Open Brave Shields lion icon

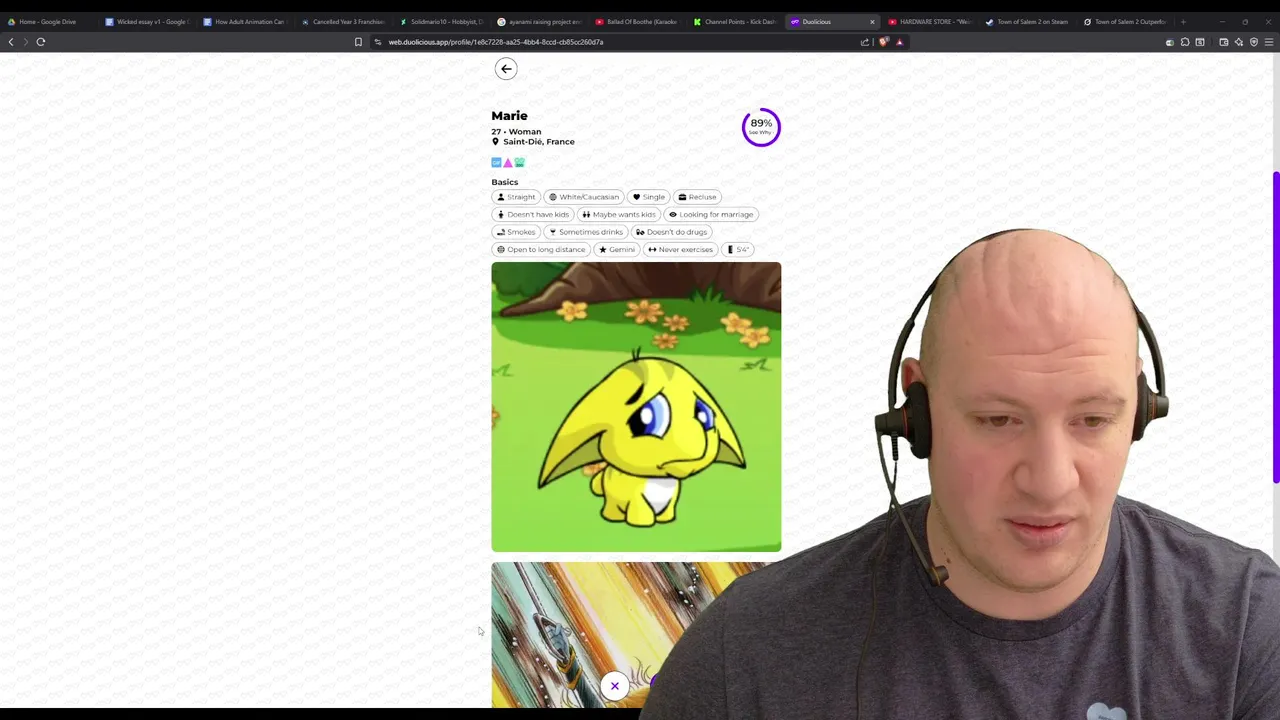click(883, 42)
